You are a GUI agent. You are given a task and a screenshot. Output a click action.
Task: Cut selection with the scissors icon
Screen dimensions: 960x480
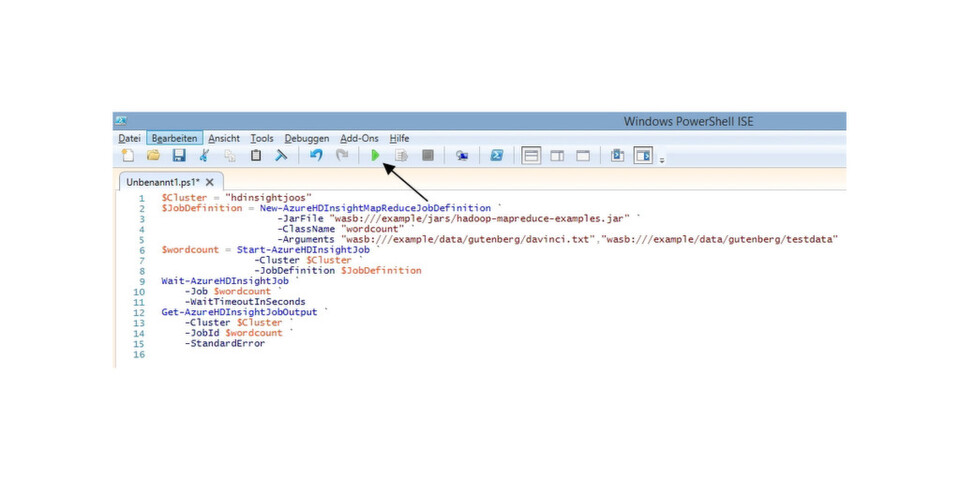204,156
